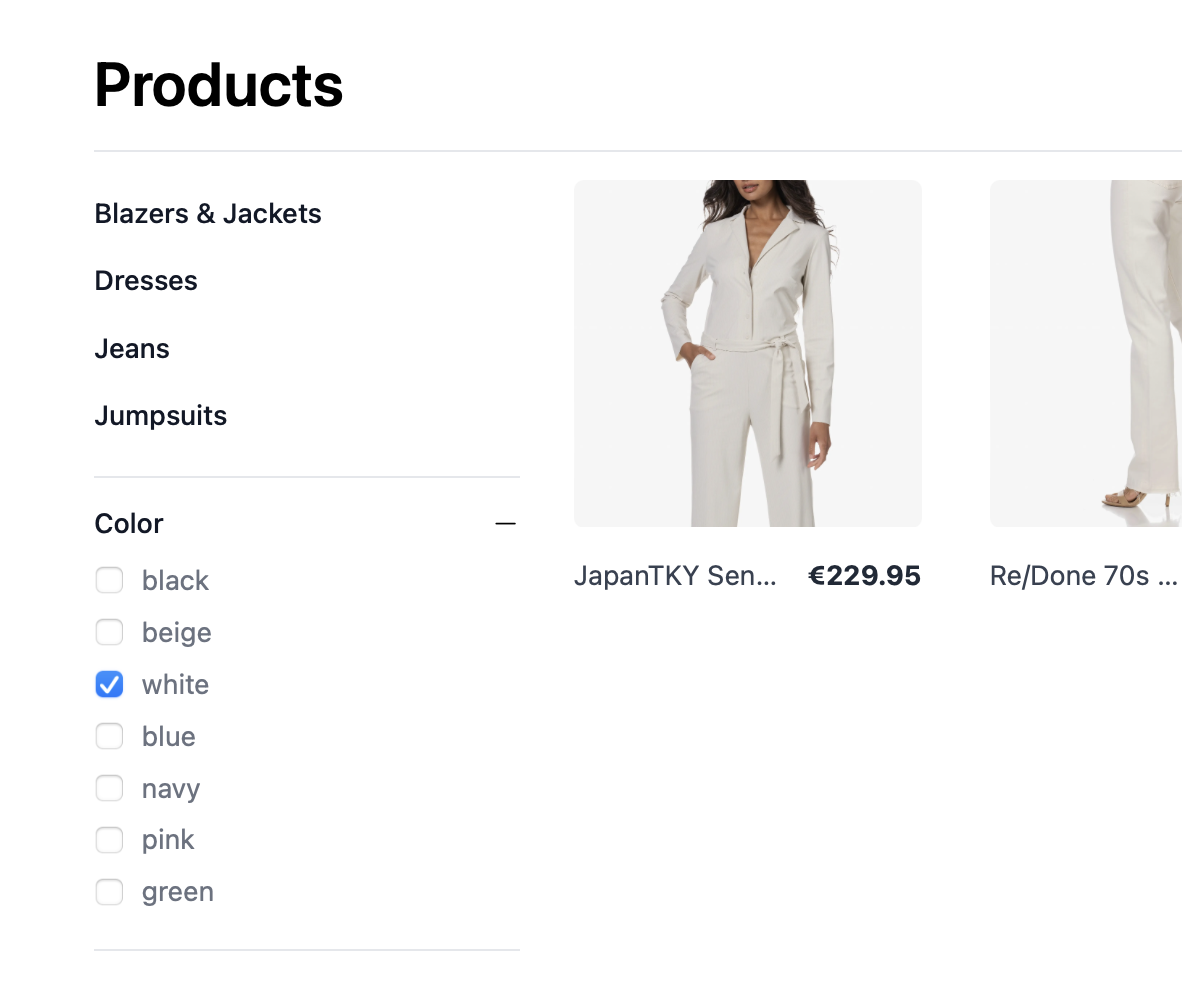Collapse the Color filter using minus icon
1182x1004 pixels.
[506, 524]
